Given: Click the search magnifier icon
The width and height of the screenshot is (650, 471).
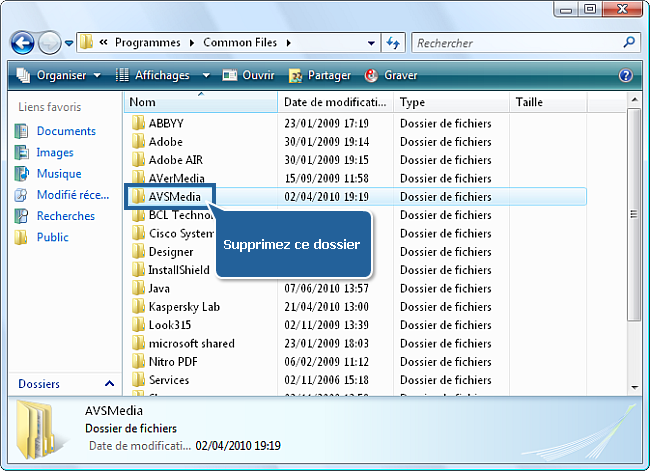Looking at the screenshot, I should 629,43.
